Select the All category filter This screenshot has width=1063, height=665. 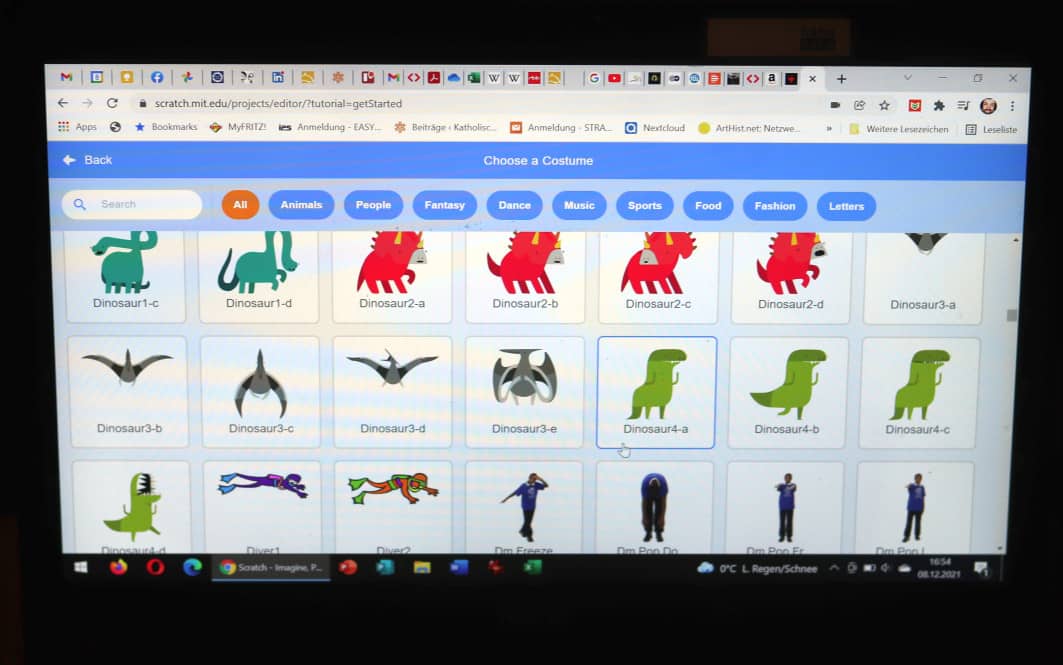tap(240, 205)
